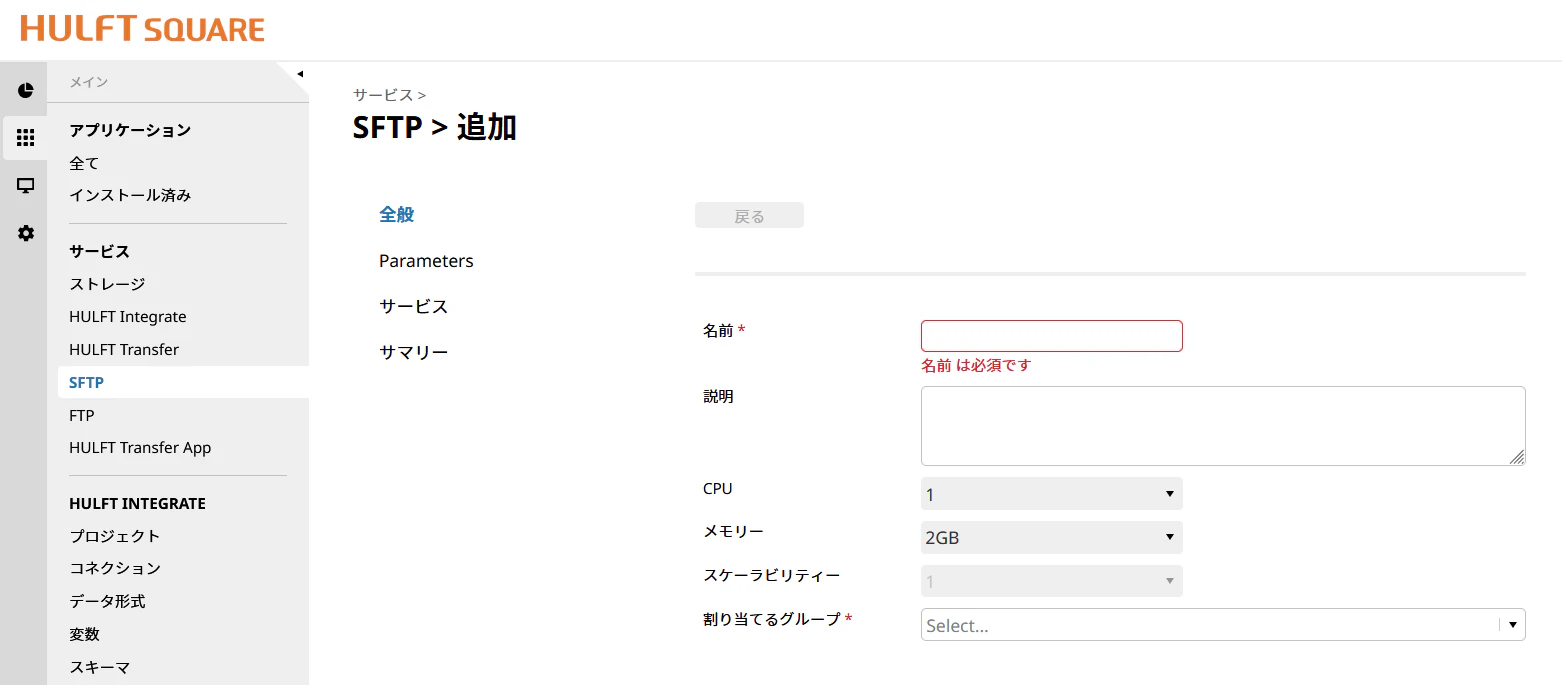Expand the 割り当てるグループ Select dropdown arrow

(1512, 625)
